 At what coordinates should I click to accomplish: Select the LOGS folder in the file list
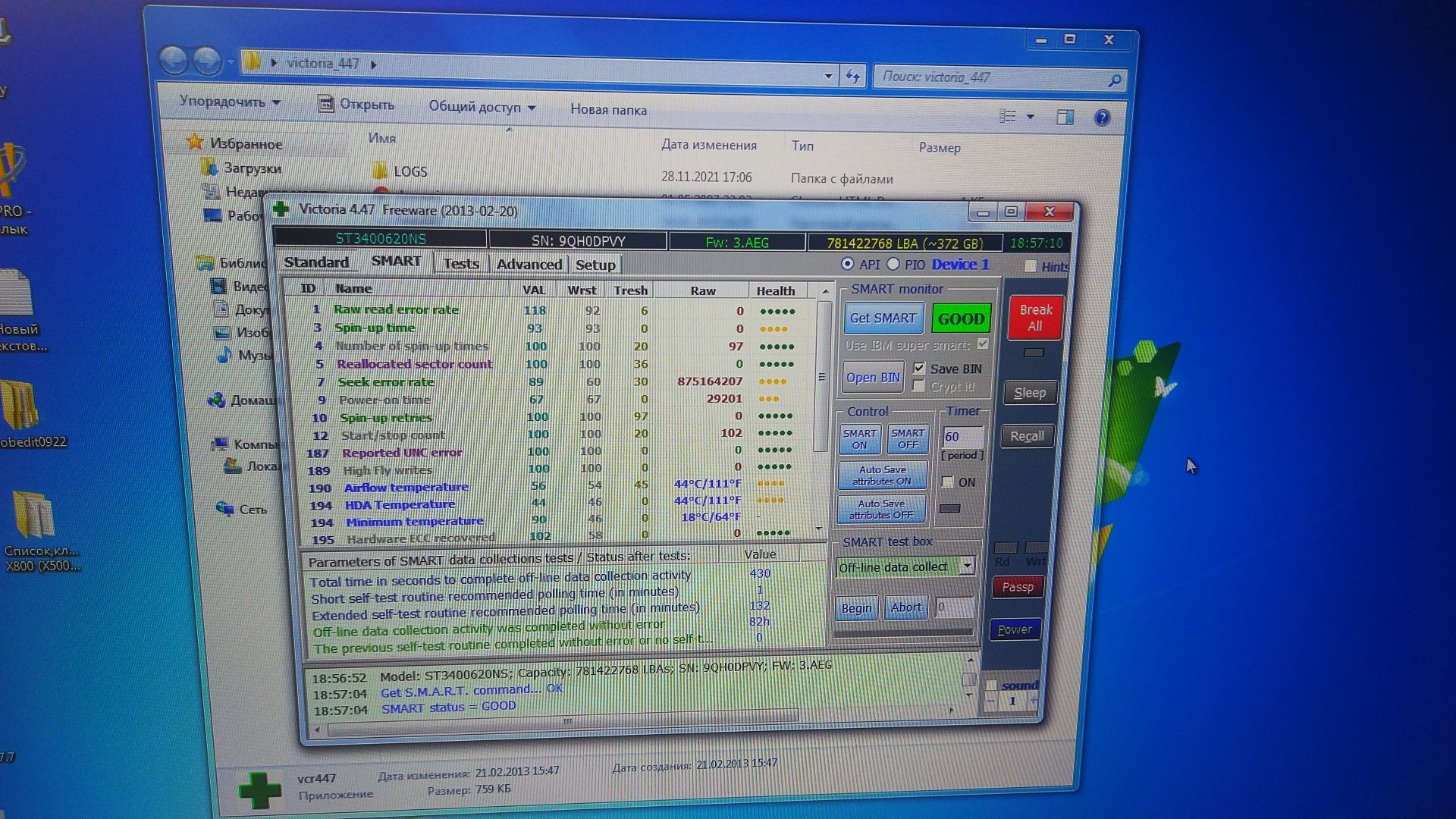400,171
